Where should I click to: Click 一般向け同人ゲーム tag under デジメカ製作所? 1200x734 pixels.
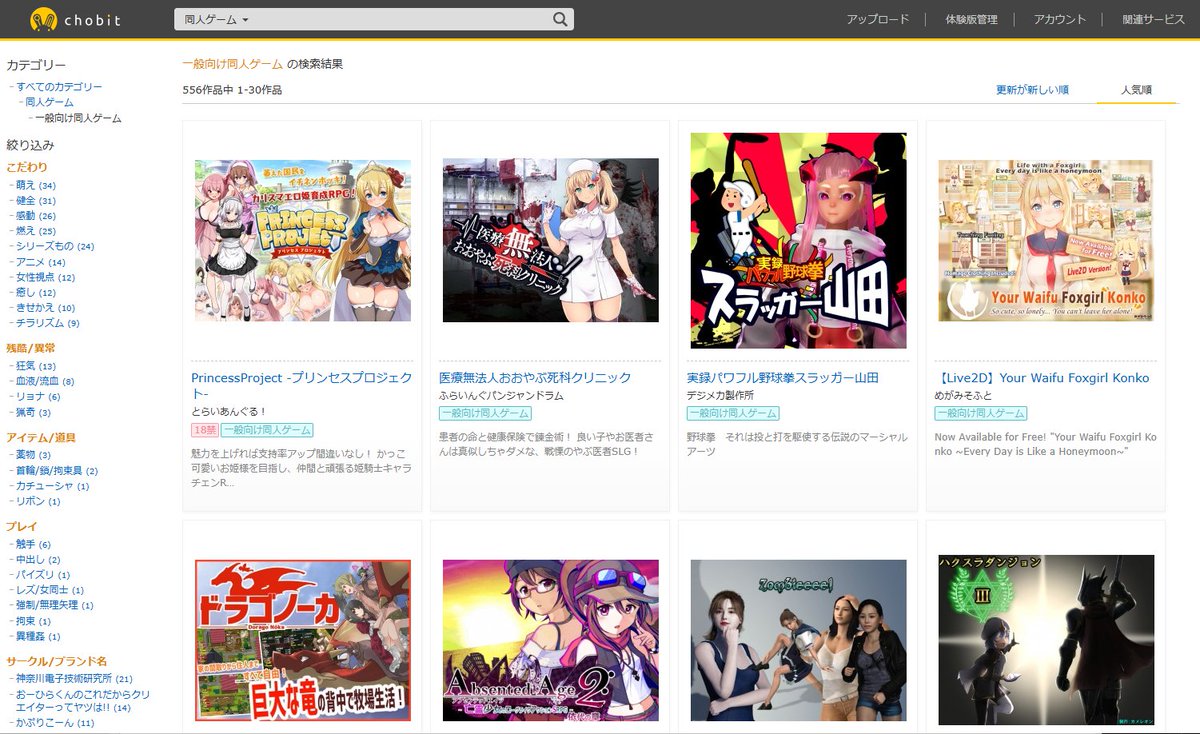pyautogui.click(x=733, y=413)
